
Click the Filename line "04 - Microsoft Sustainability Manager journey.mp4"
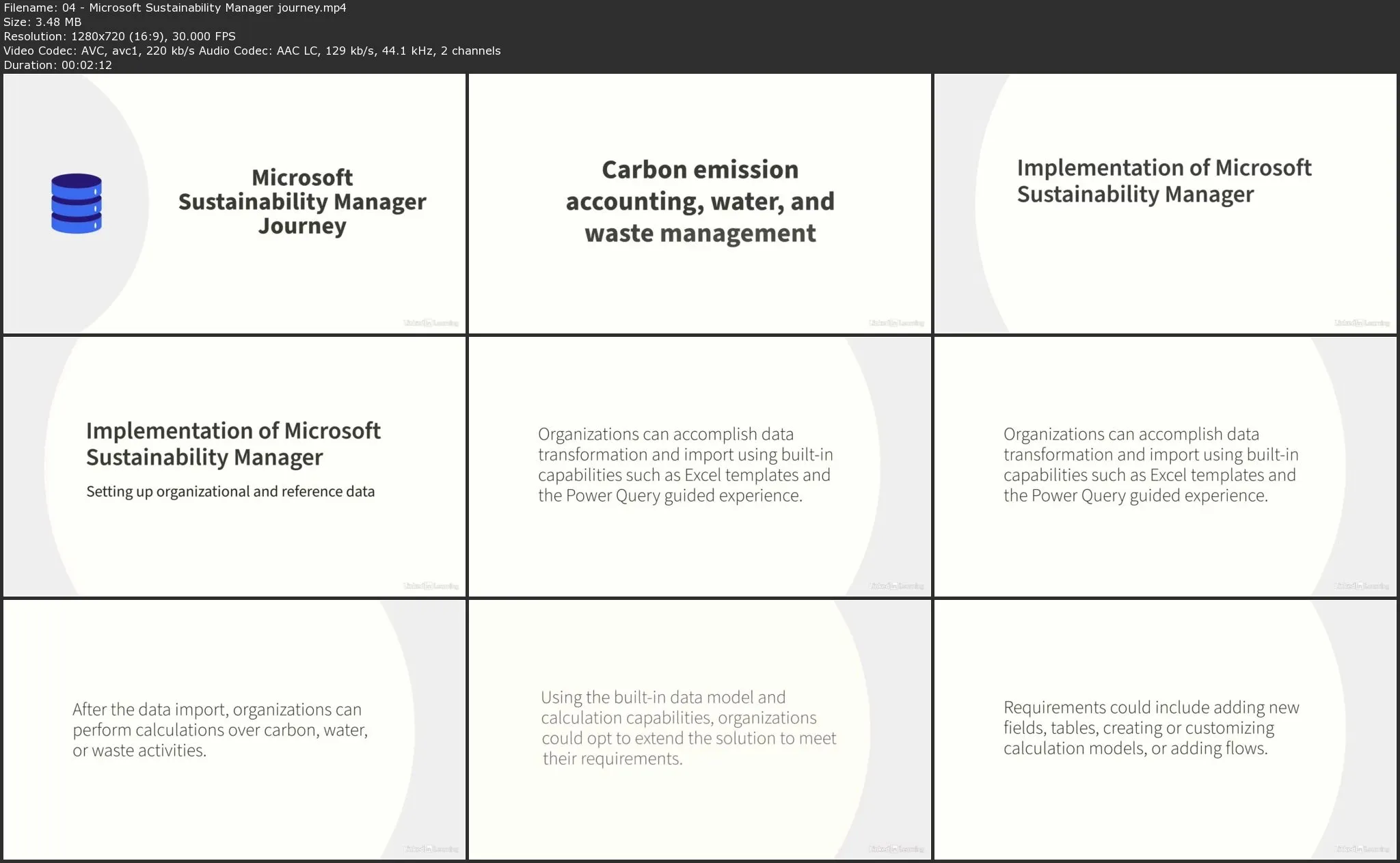175,8
